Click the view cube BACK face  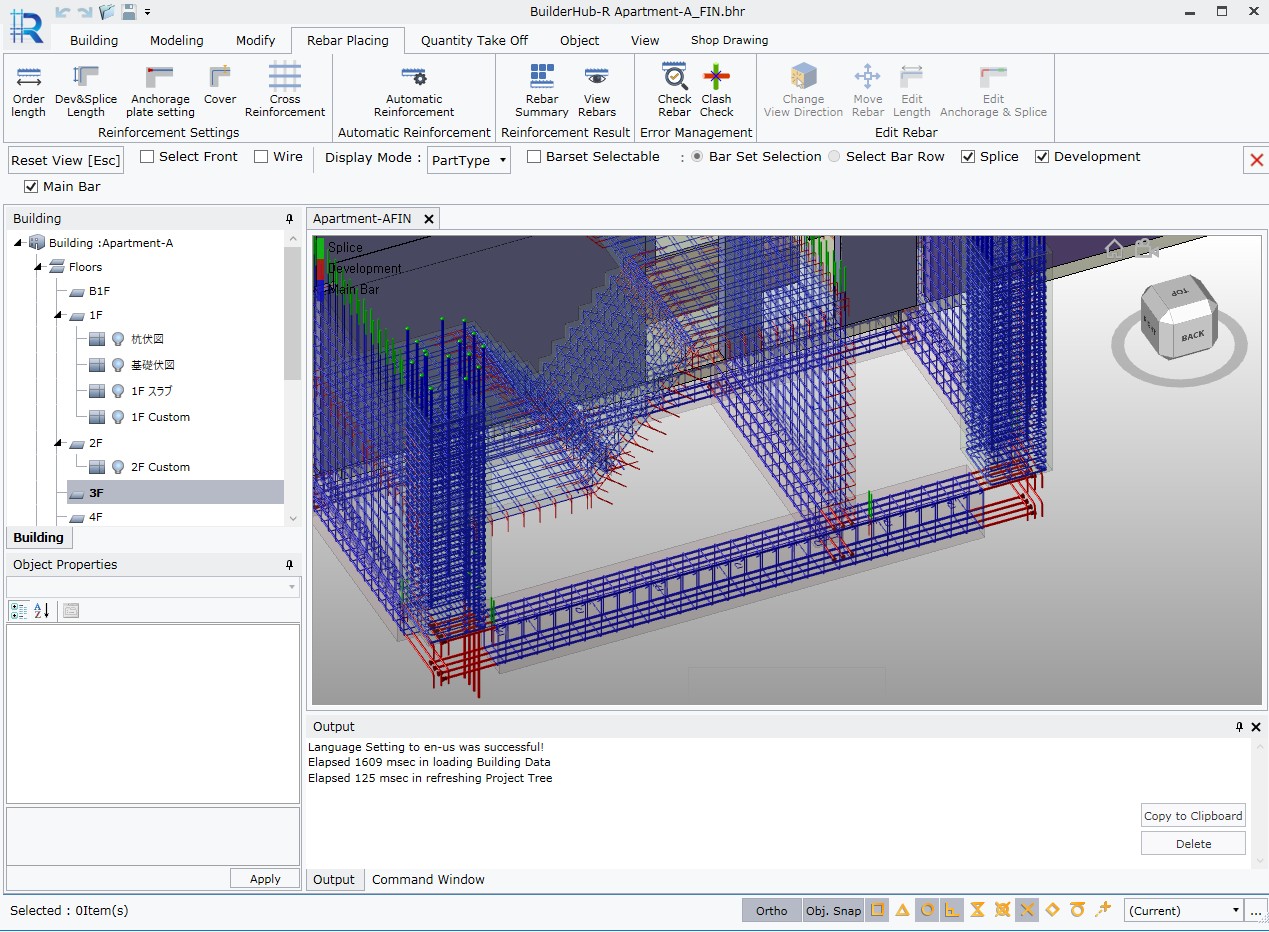click(1192, 335)
